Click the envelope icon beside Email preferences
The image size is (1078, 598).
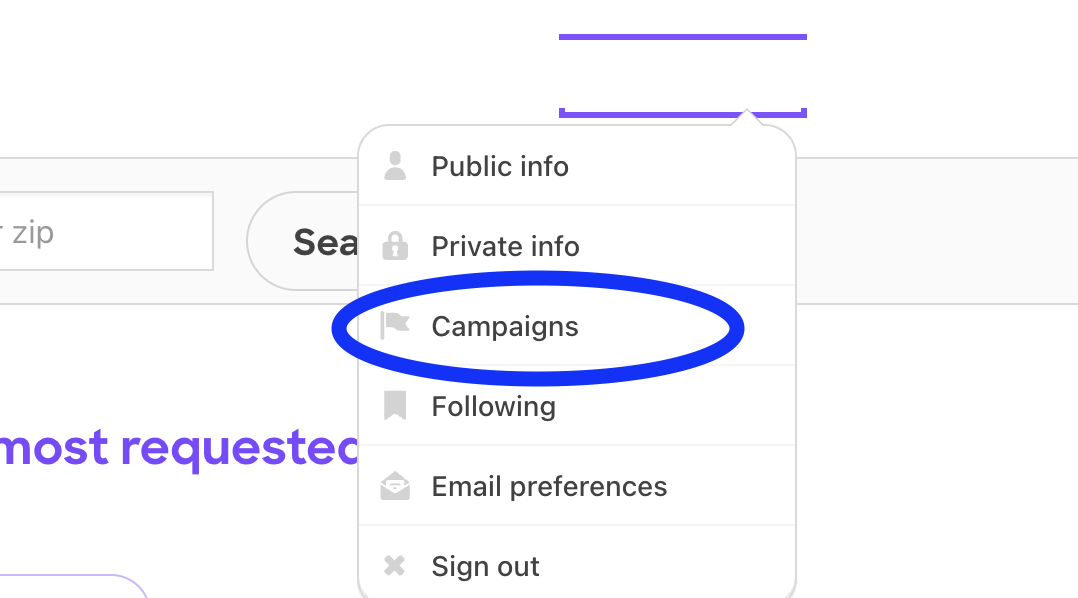click(396, 487)
